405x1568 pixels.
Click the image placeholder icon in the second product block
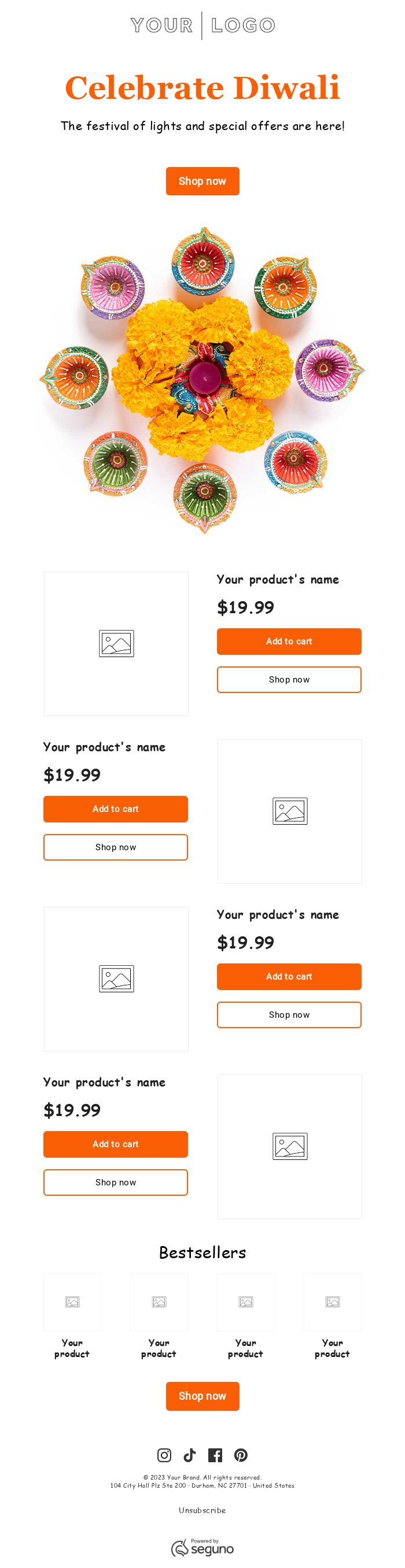click(289, 810)
